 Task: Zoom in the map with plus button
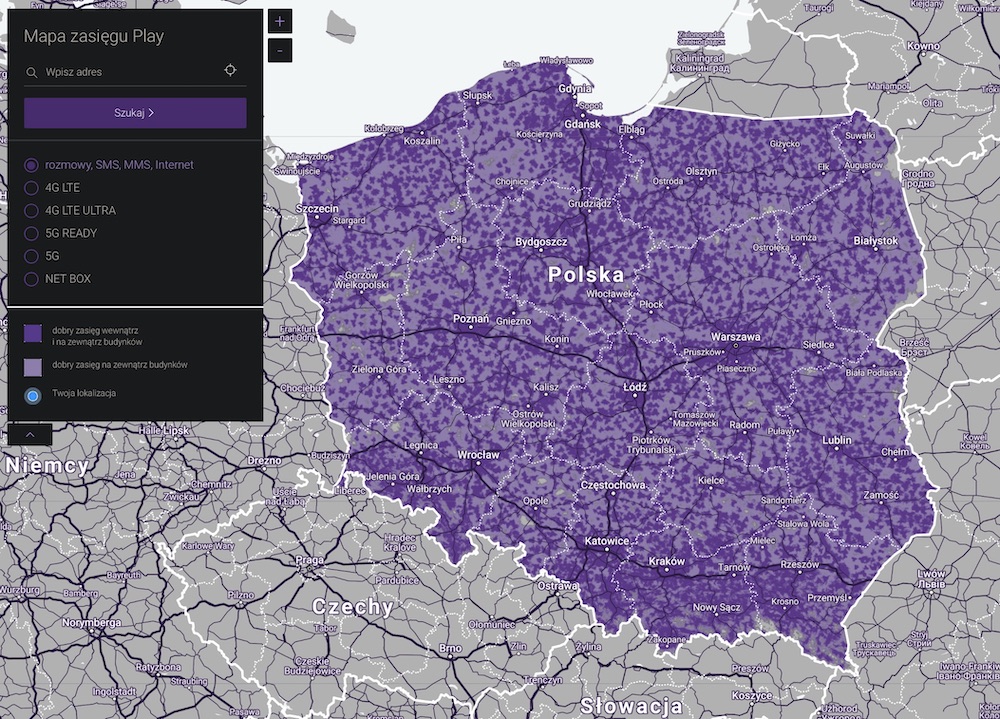tap(279, 22)
